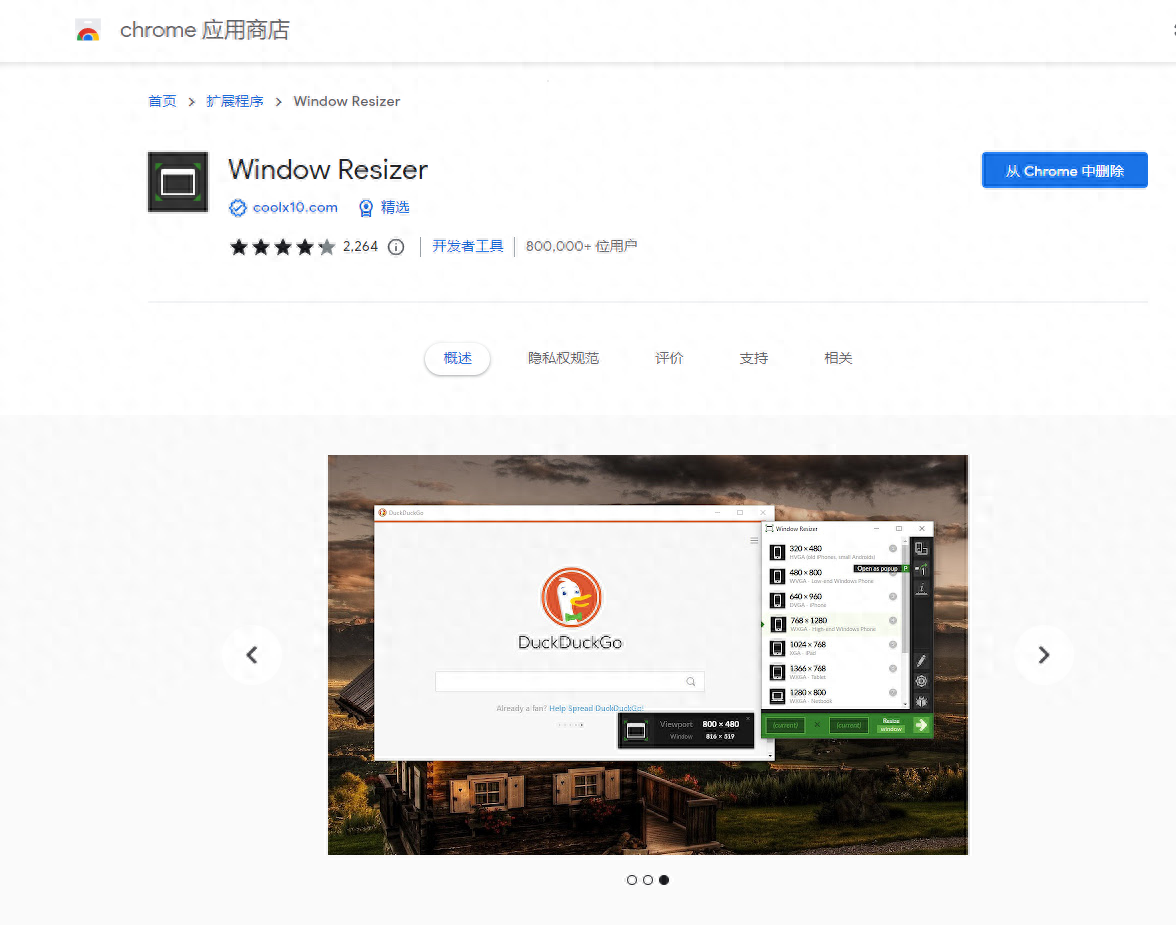Click the verified badge beside coolx10.com

238,208
